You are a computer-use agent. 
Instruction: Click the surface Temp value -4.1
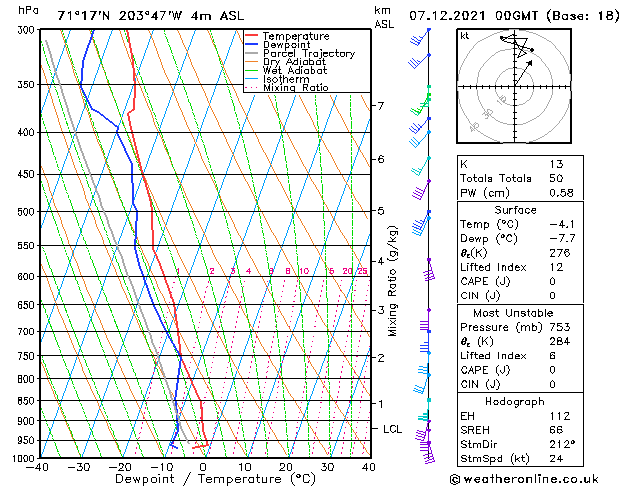562,224
